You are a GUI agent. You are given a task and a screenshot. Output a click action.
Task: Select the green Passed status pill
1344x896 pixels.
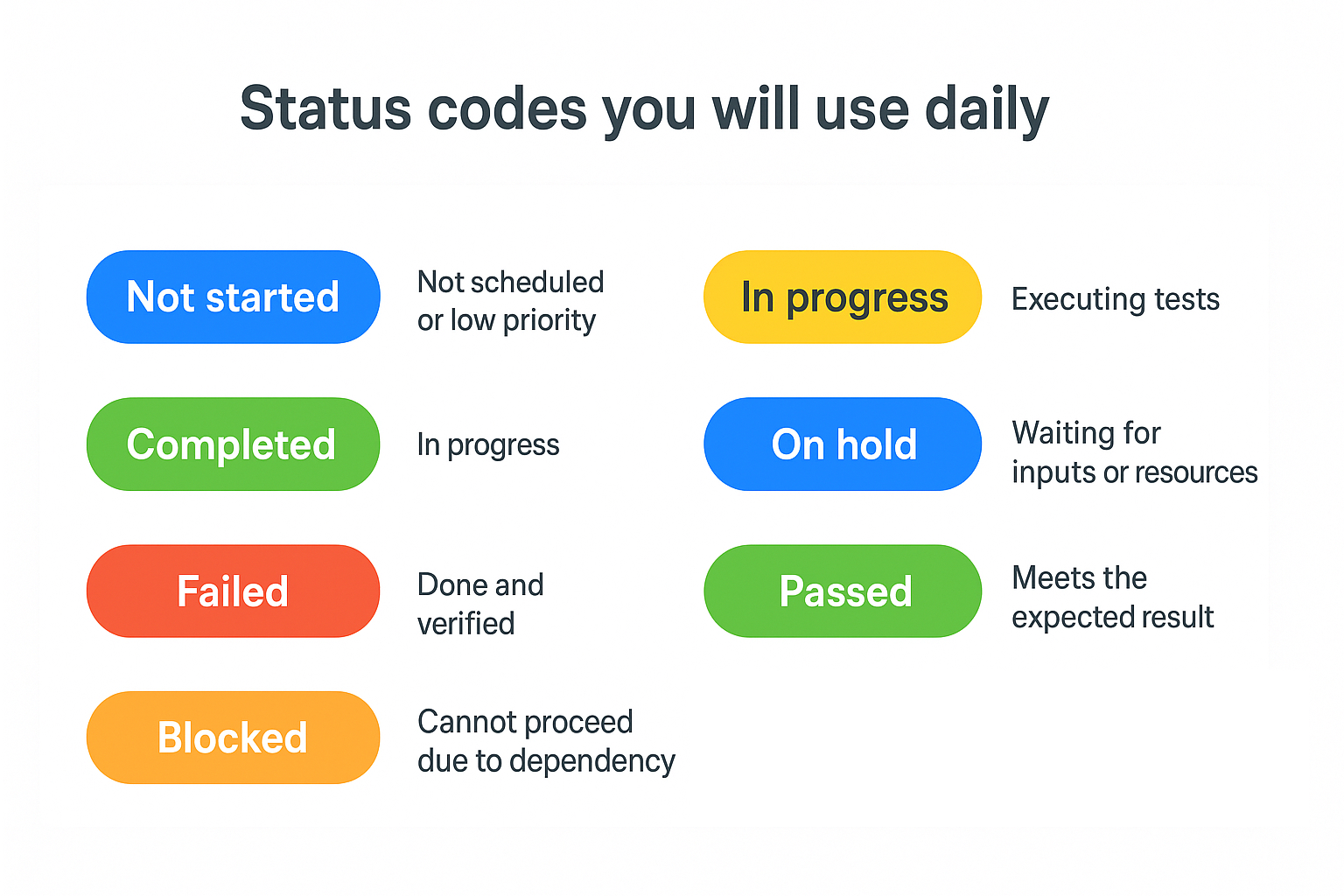pos(843,591)
